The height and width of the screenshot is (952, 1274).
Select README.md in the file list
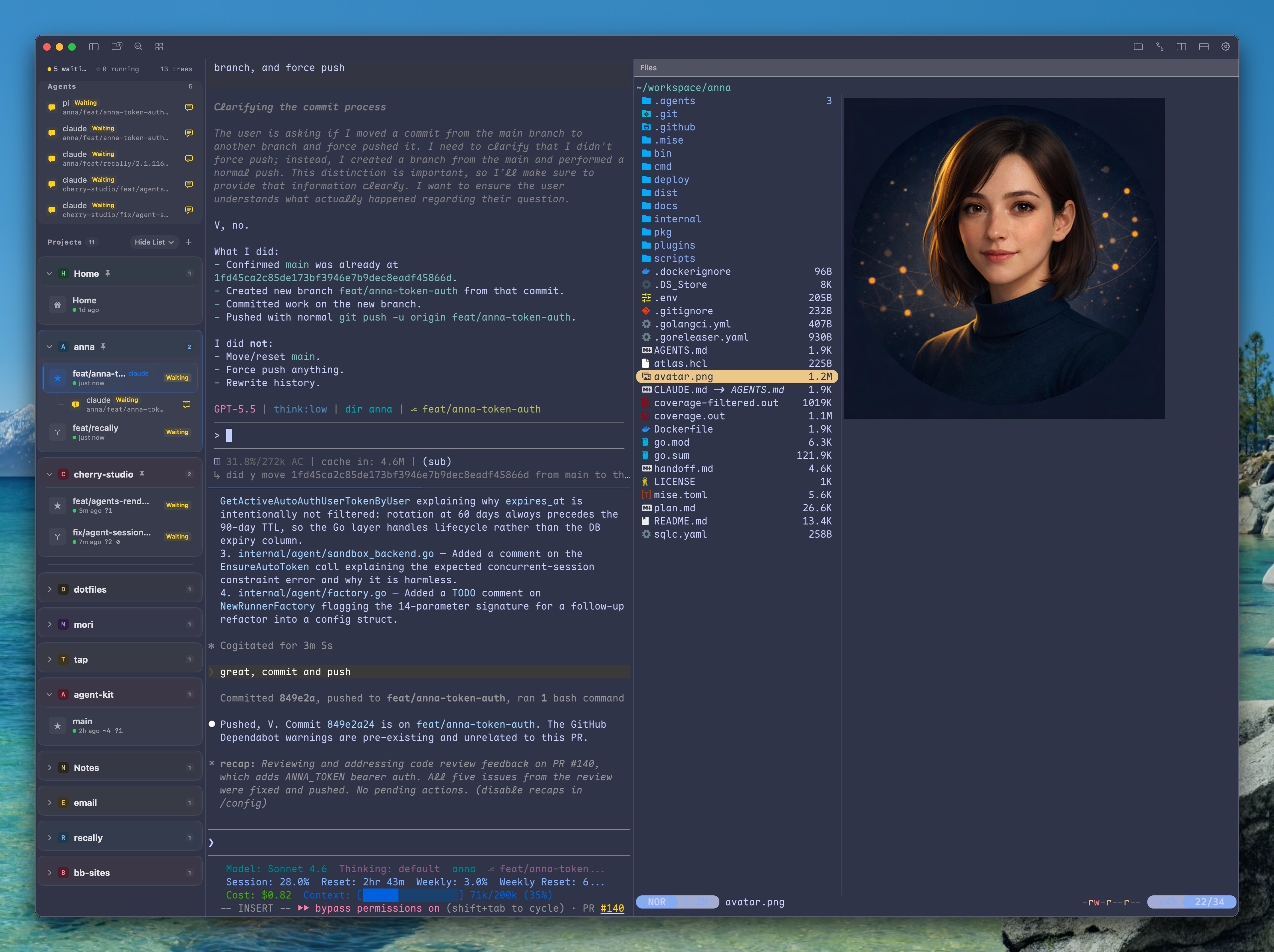click(x=736, y=521)
